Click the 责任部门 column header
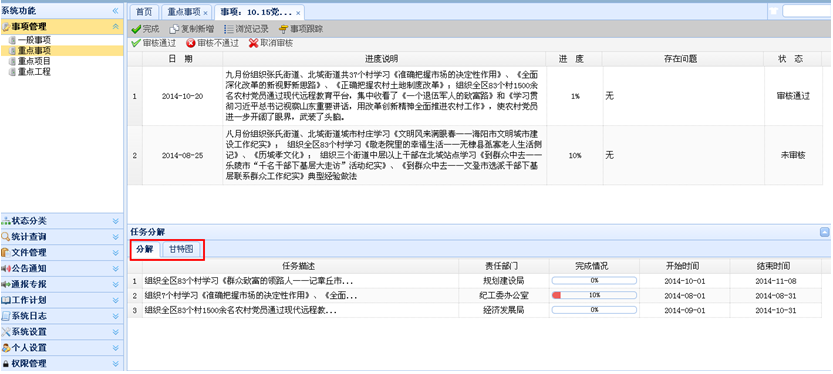 coord(503,266)
